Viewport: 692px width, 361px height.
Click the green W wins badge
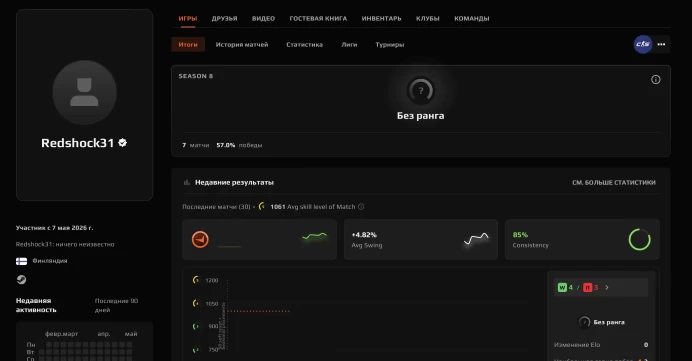562,287
